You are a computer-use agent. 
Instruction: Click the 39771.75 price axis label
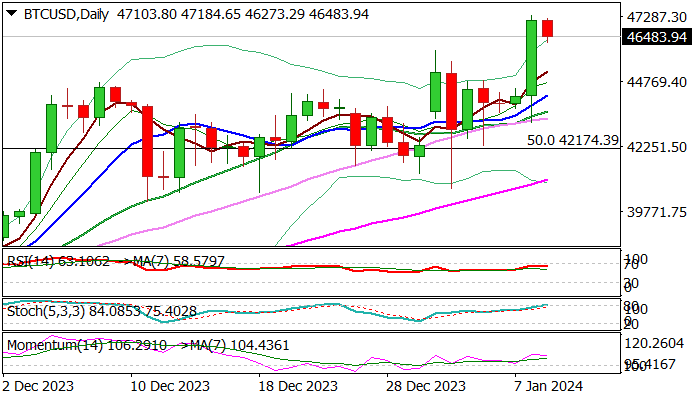pos(656,212)
